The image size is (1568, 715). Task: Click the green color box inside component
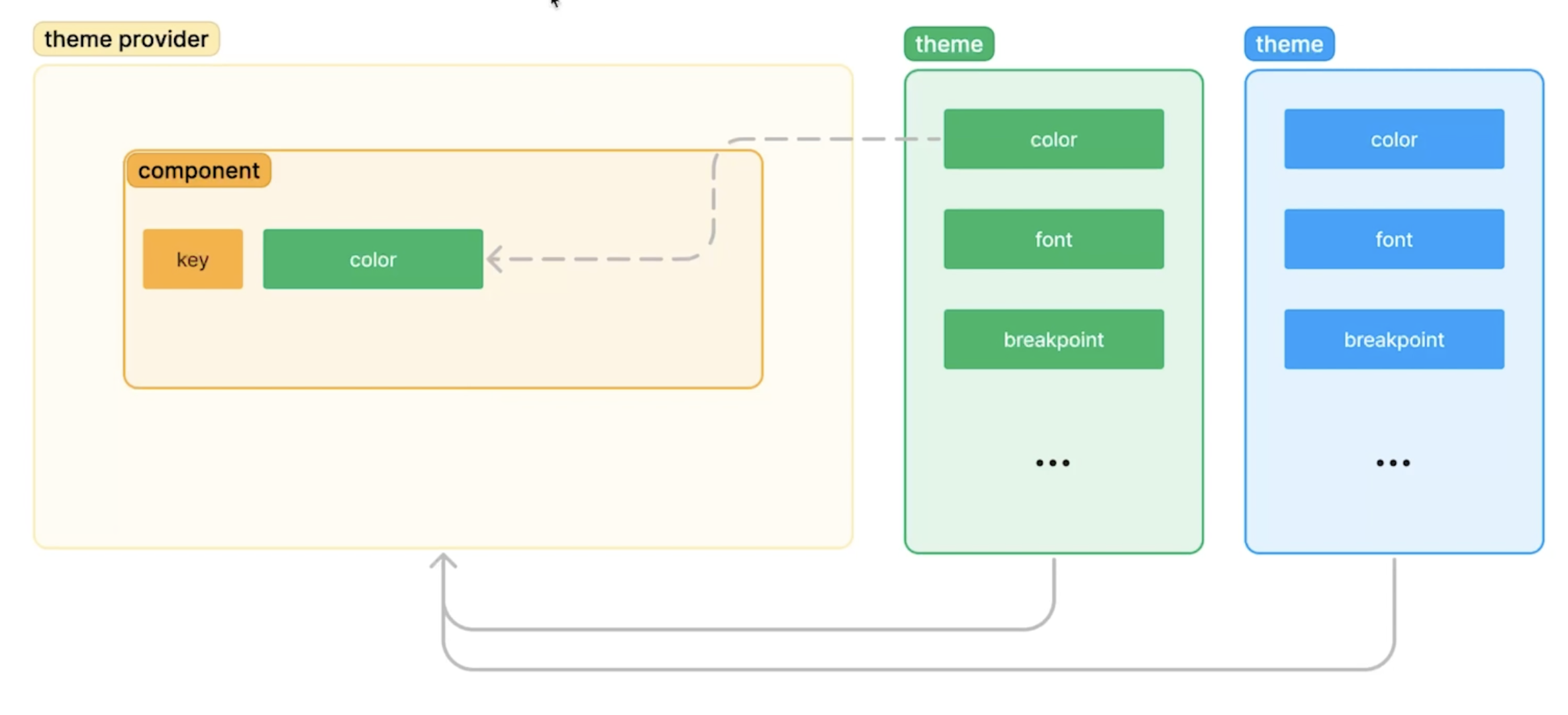point(373,259)
